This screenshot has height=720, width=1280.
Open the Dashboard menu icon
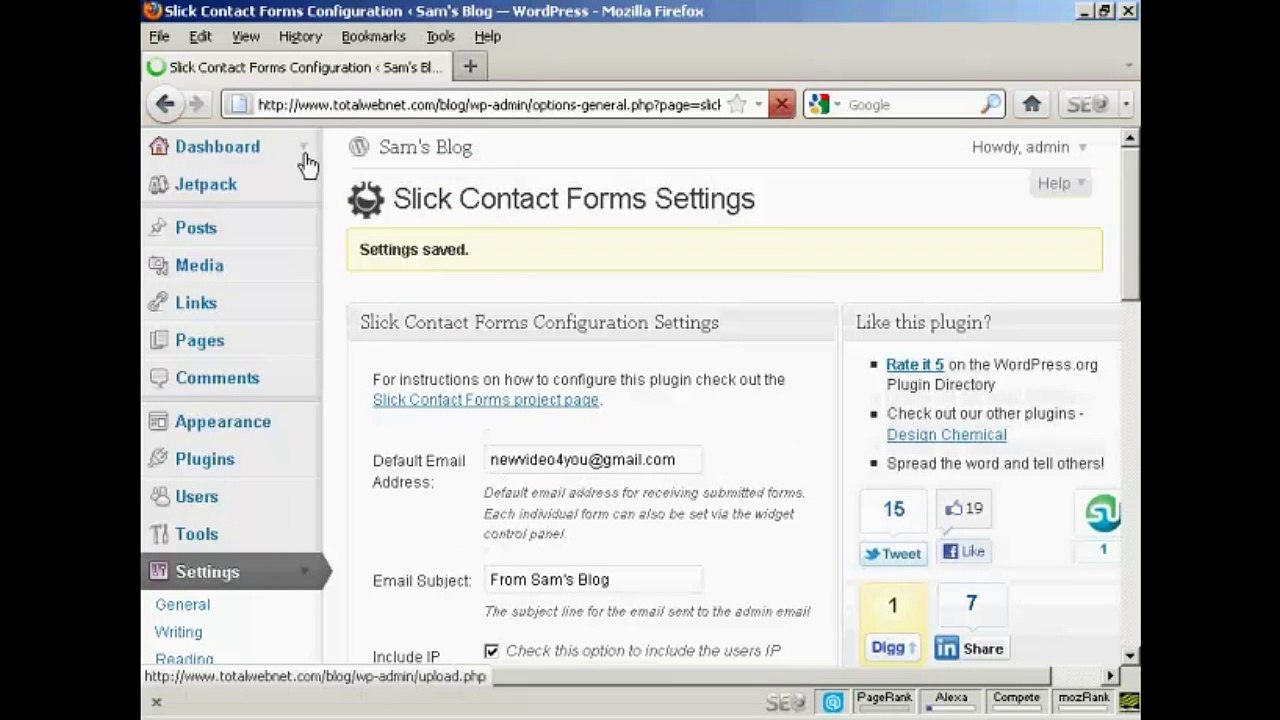(158, 147)
